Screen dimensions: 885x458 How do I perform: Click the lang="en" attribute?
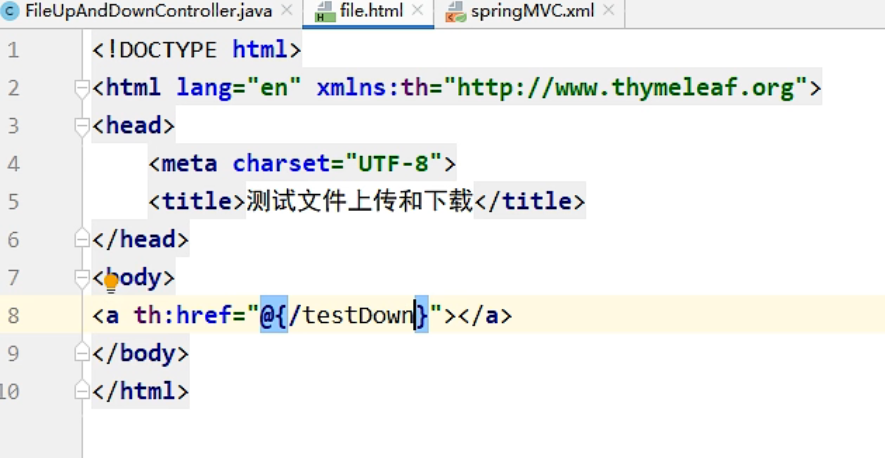(239, 88)
